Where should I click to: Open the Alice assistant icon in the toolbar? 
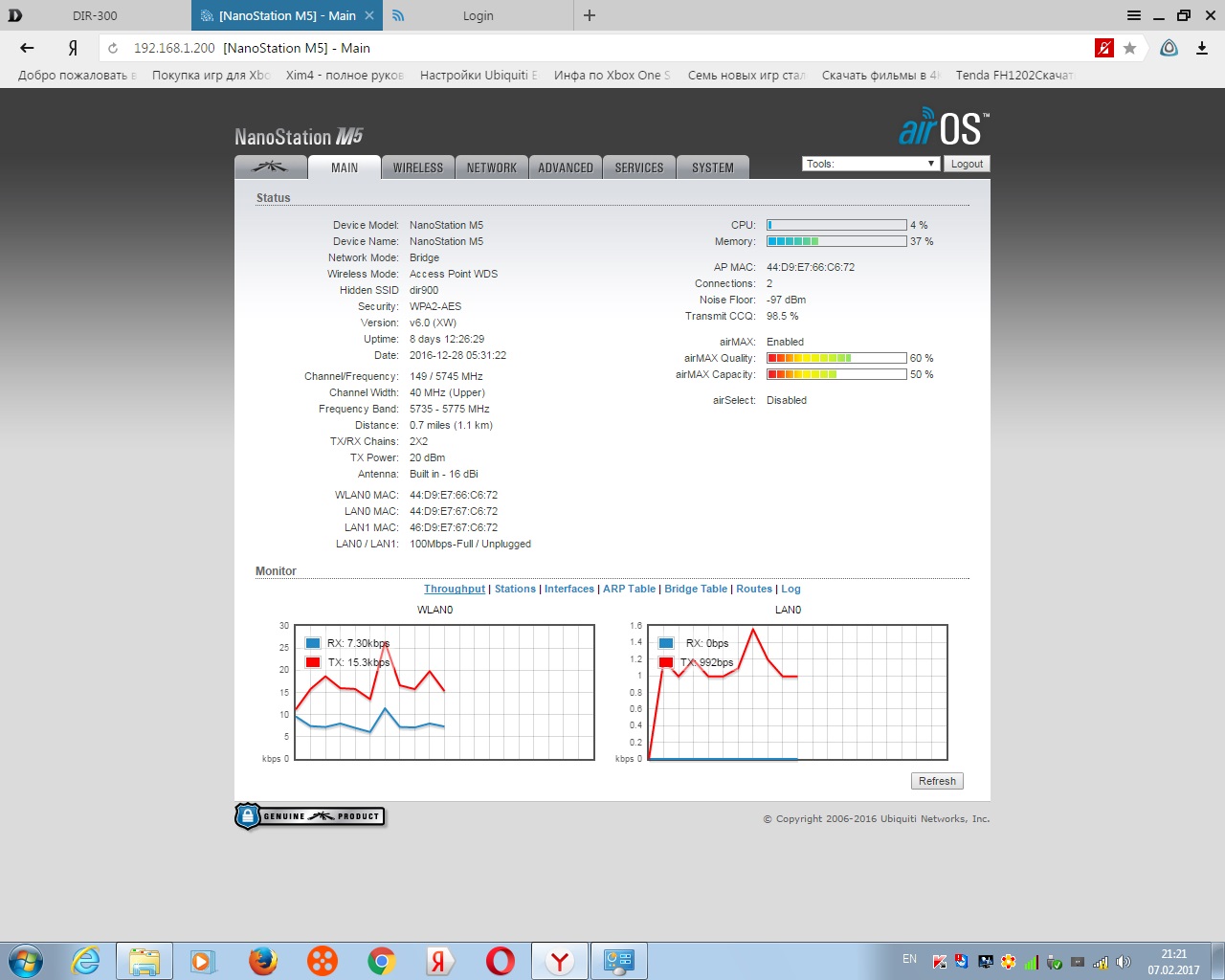tap(1169, 48)
